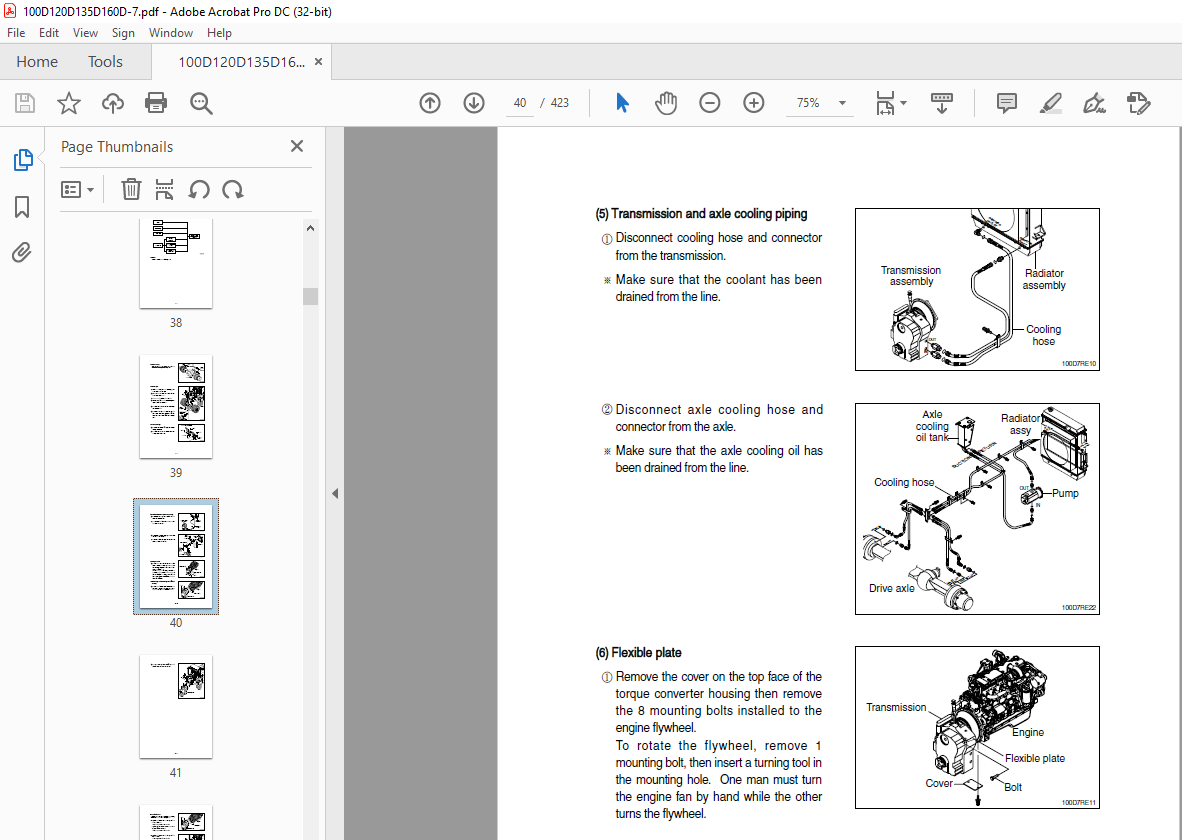Screen dimensions: 1182x840
Task: Open the File menu
Action: tap(16, 32)
